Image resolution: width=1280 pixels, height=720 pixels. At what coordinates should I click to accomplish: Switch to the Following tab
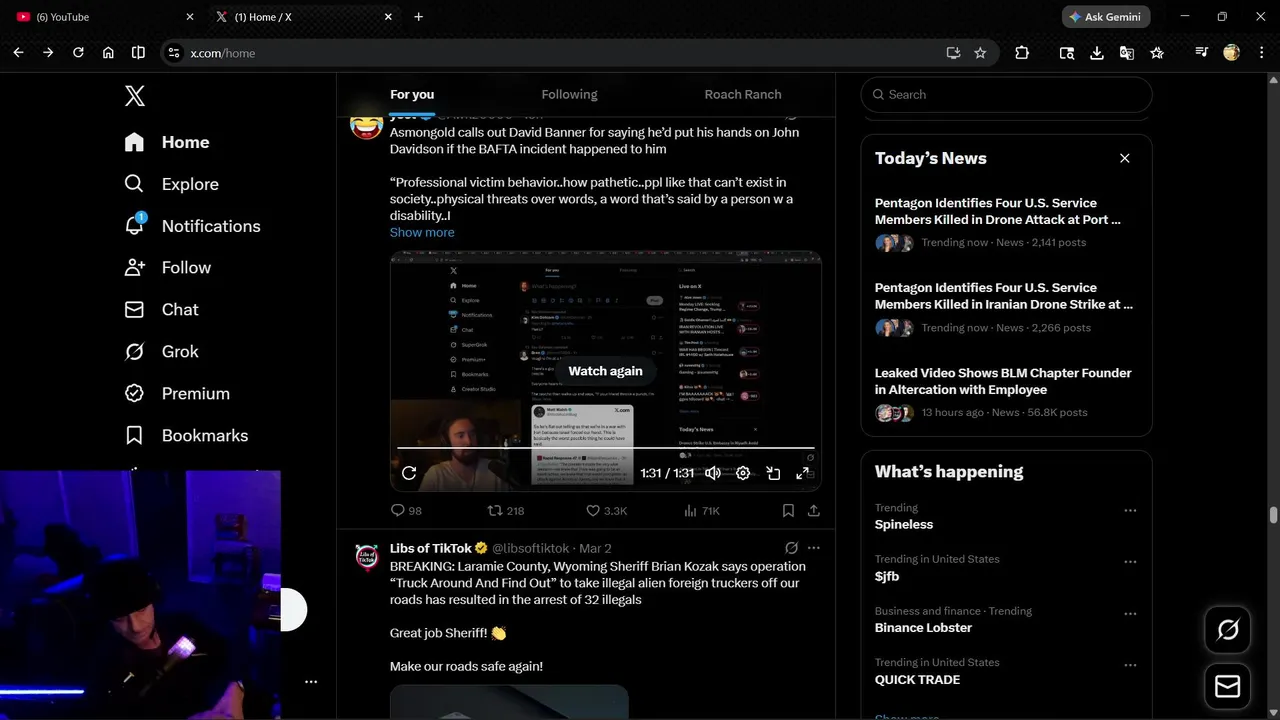click(x=569, y=95)
